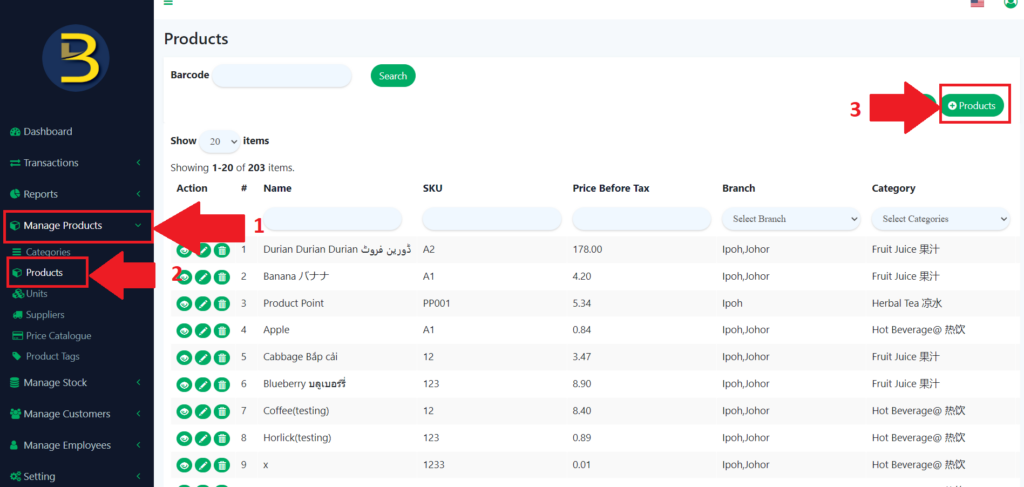Open the Select Branch filter dropdown
This screenshot has width=1024, height=487.
pyautogui.click(x=791, y=219)
